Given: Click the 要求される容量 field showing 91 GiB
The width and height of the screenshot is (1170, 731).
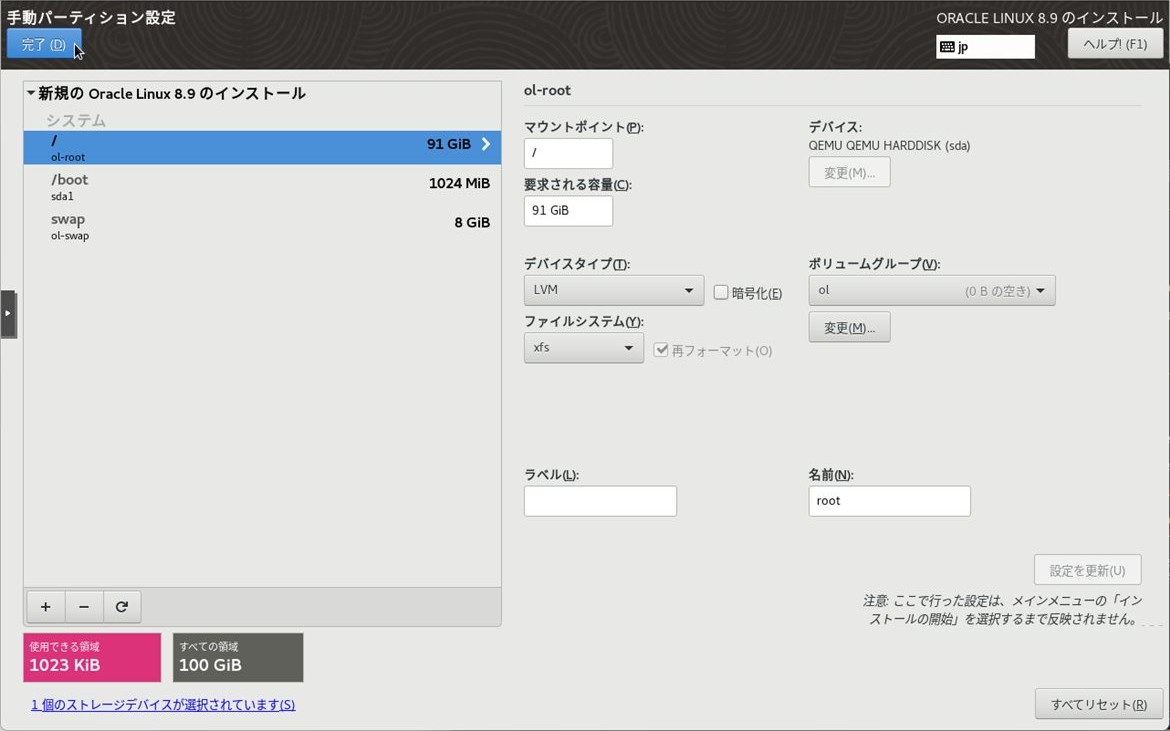Looking at the screenshot, I should pyautogui.click(x=568, y=210).
